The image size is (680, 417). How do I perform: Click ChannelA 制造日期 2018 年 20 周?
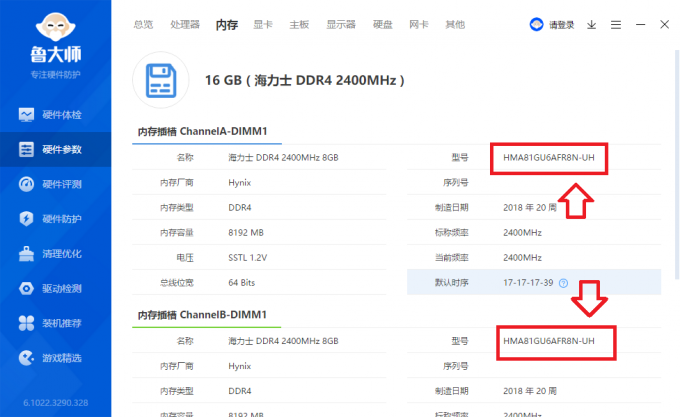[x=530, y=208]
